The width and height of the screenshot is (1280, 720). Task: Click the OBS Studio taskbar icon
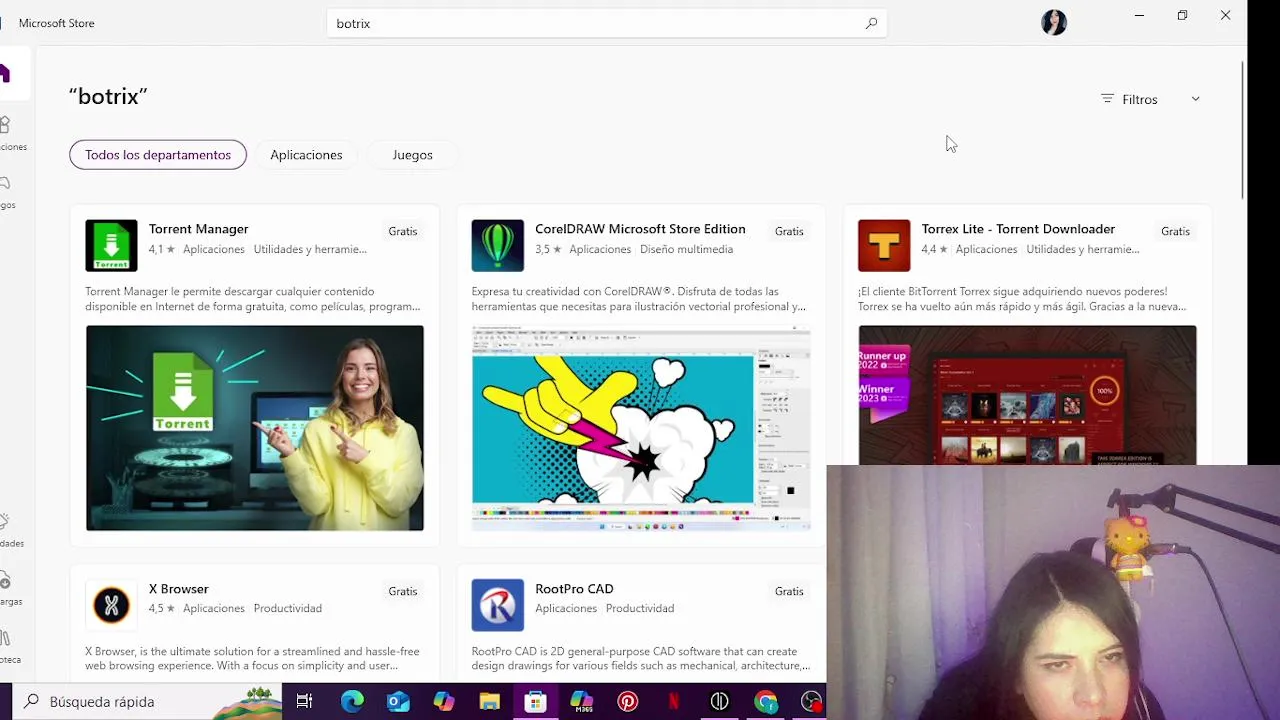pyautogui.click(x=812, y=701)
